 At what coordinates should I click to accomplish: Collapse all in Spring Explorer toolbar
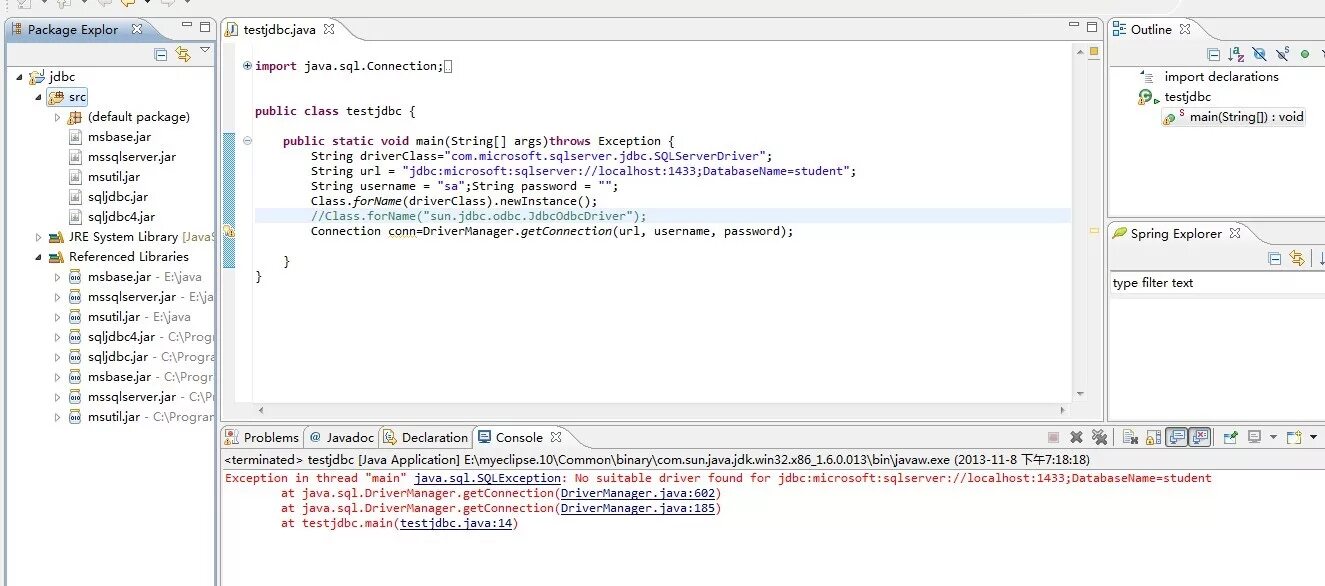pyautogui.click(x=1275, y=258)
